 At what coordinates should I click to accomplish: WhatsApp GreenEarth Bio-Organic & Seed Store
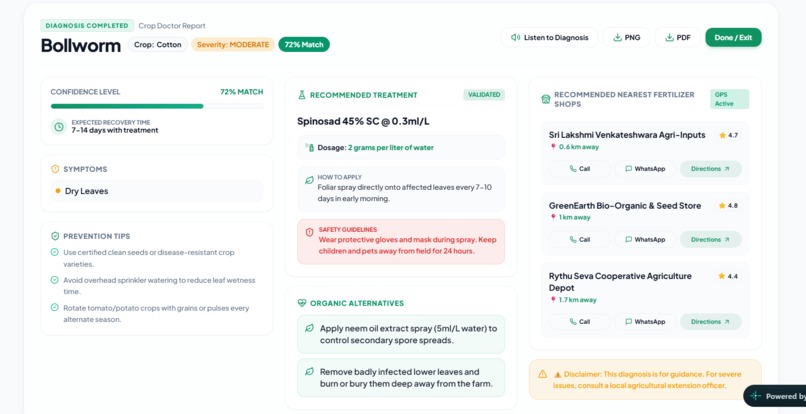pos(645,240)
